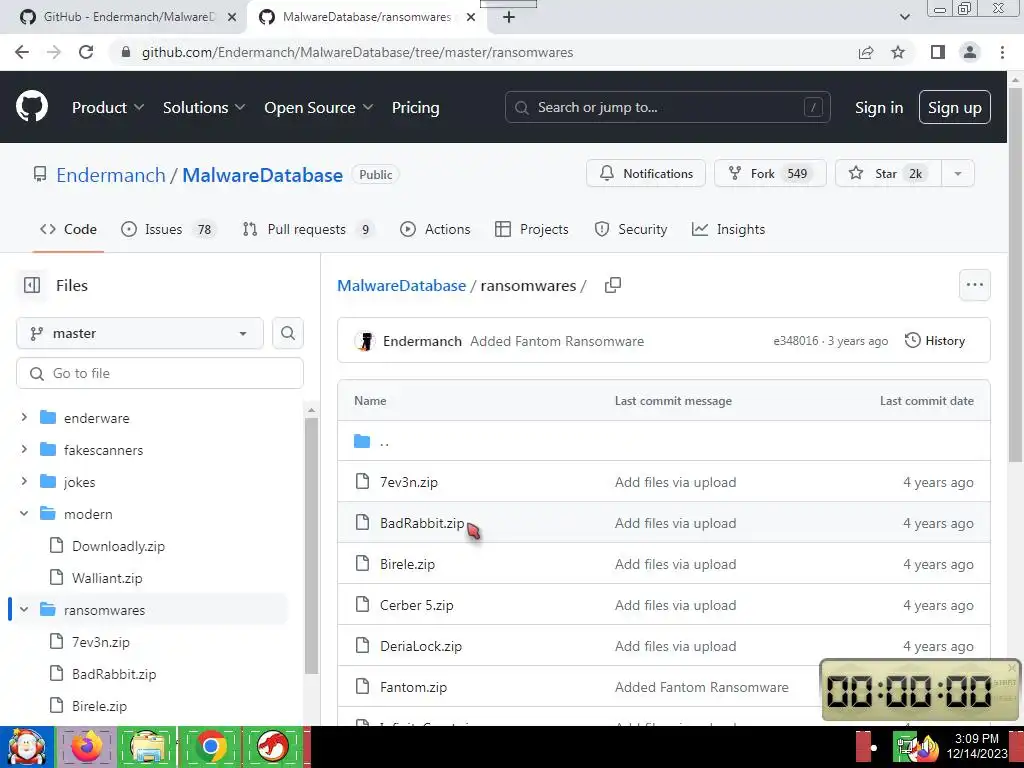Viewport: 1024px width, 768px height.
Task: Expand jokes folder in tree
Action: (24, 481)
